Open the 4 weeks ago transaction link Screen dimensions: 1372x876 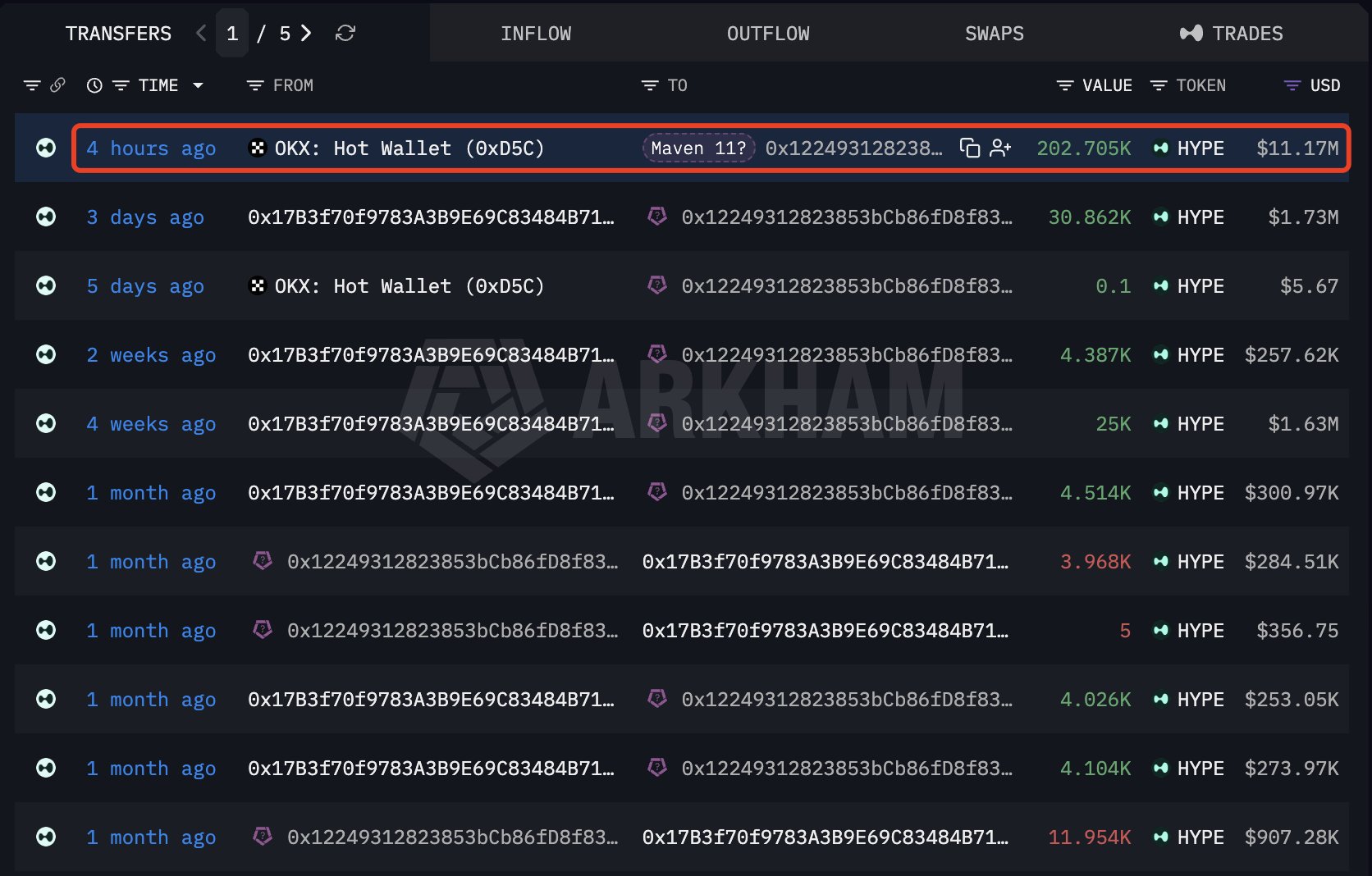point(152,424)
